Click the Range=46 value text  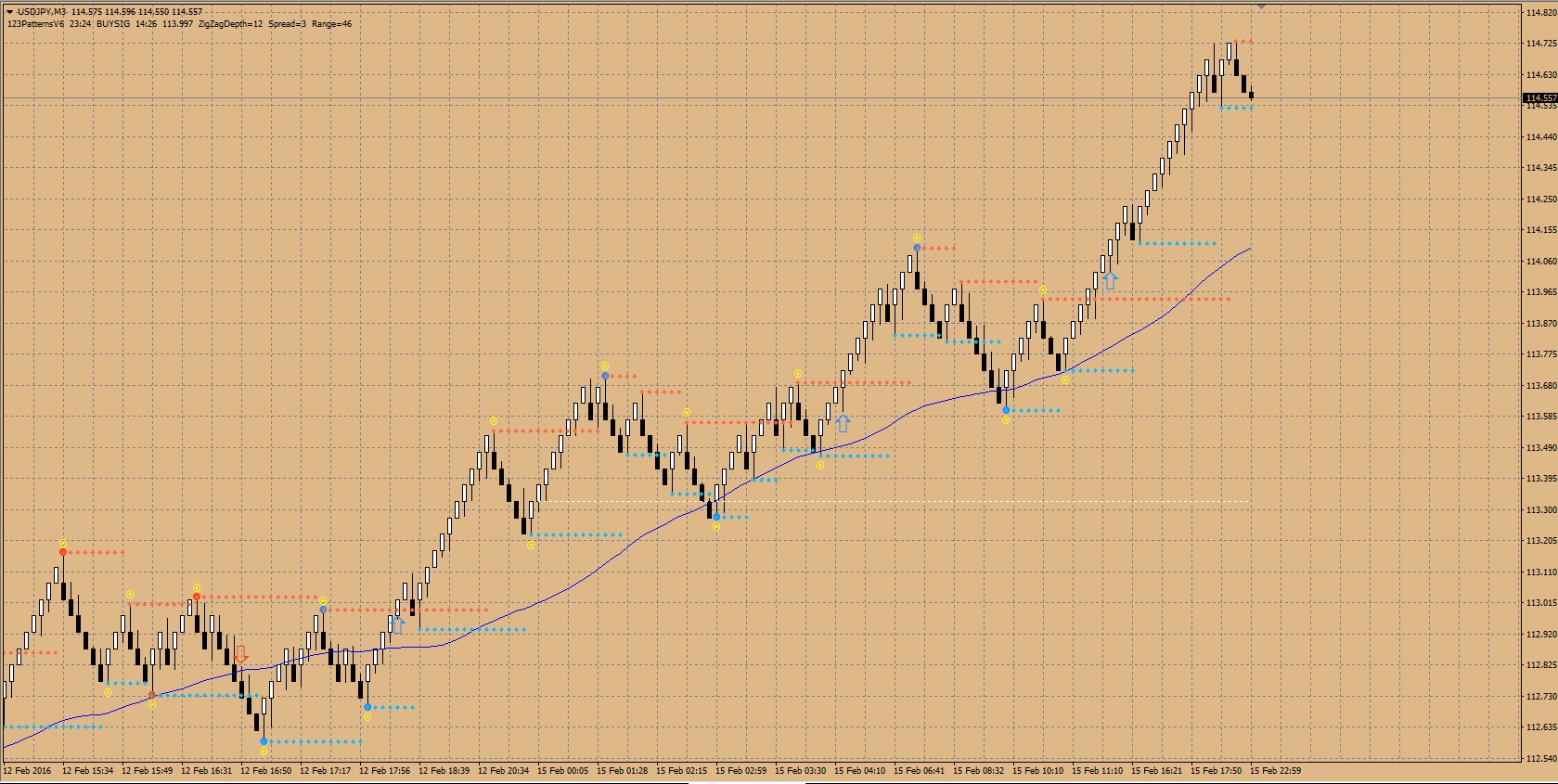click(331, 24)
